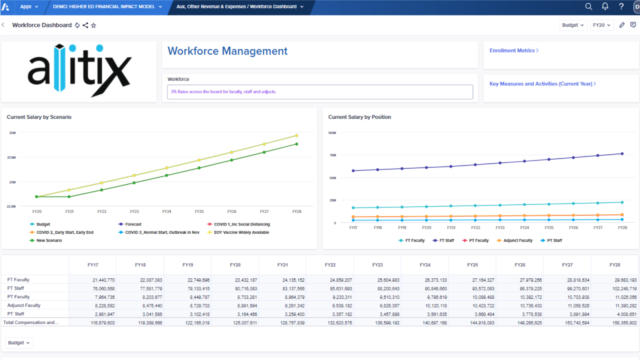640x360 pixels.
Task: Select the PT Staff row label in table
Action: pyautogui.click(x=16, y=314)
